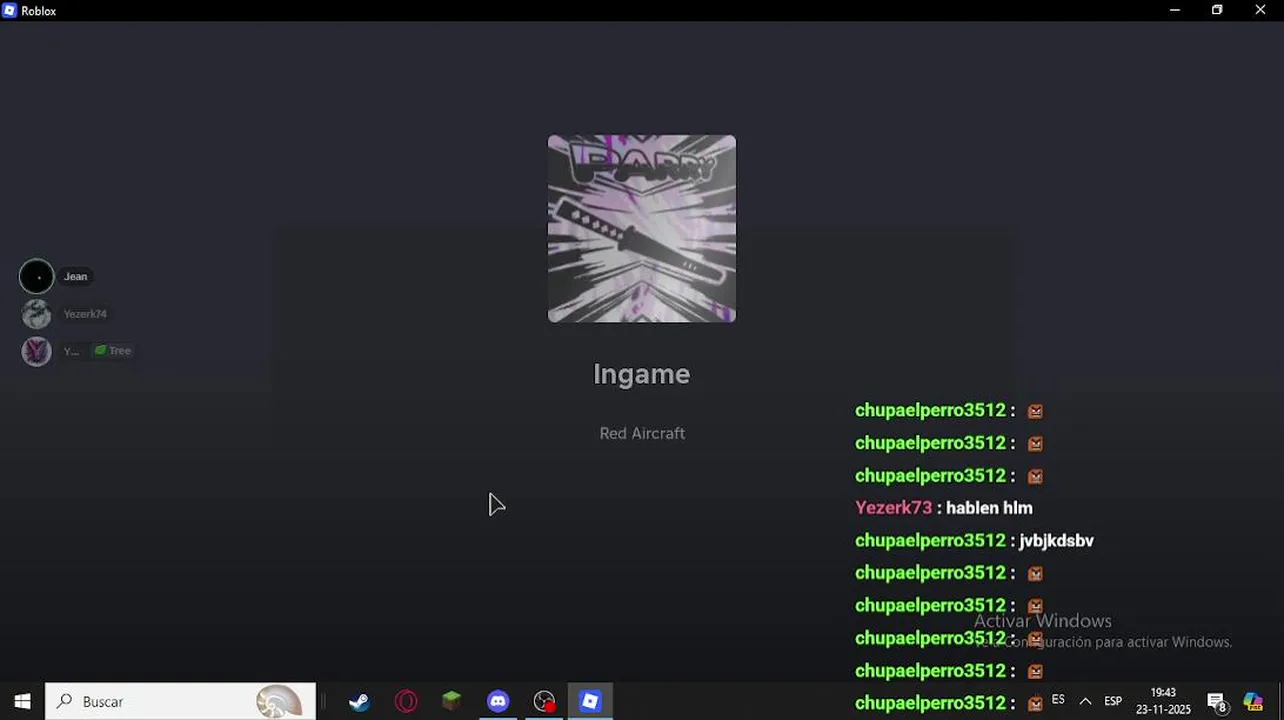Open the ESP keyboard language selector
This screenshot has width=1284, height=720.
1113,702
